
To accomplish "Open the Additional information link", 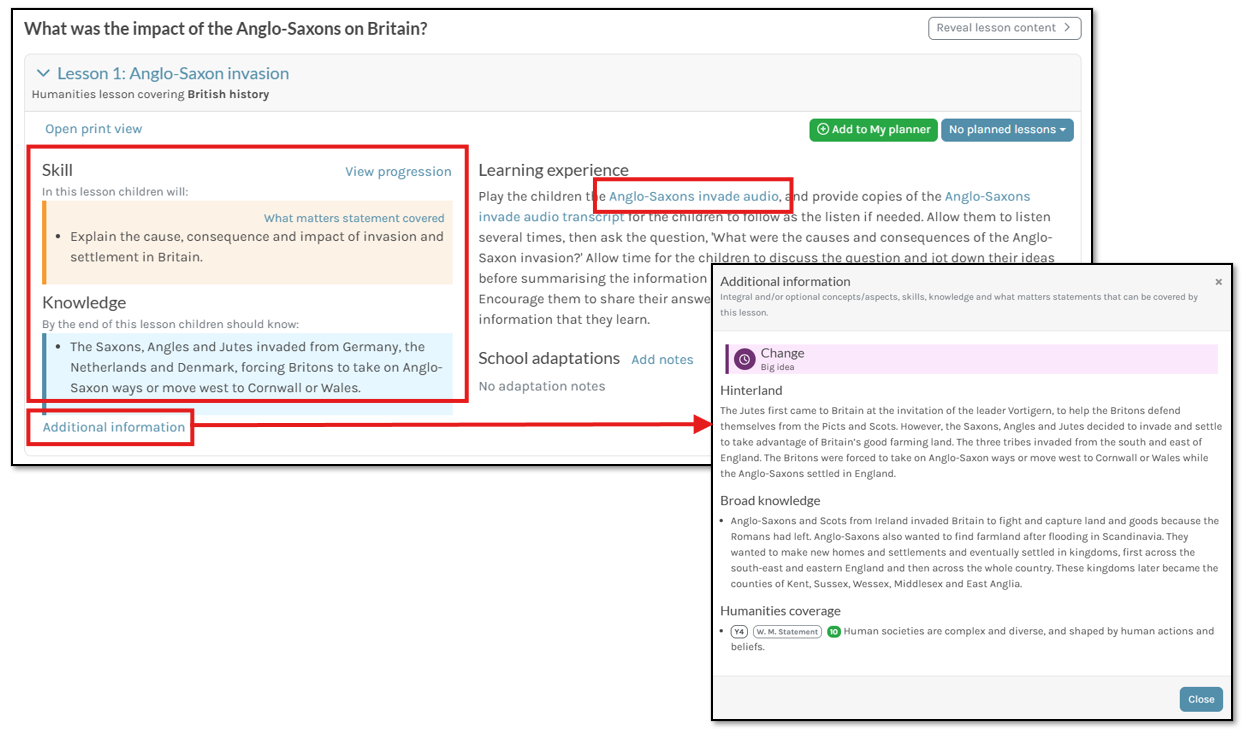I will (114, 427).
